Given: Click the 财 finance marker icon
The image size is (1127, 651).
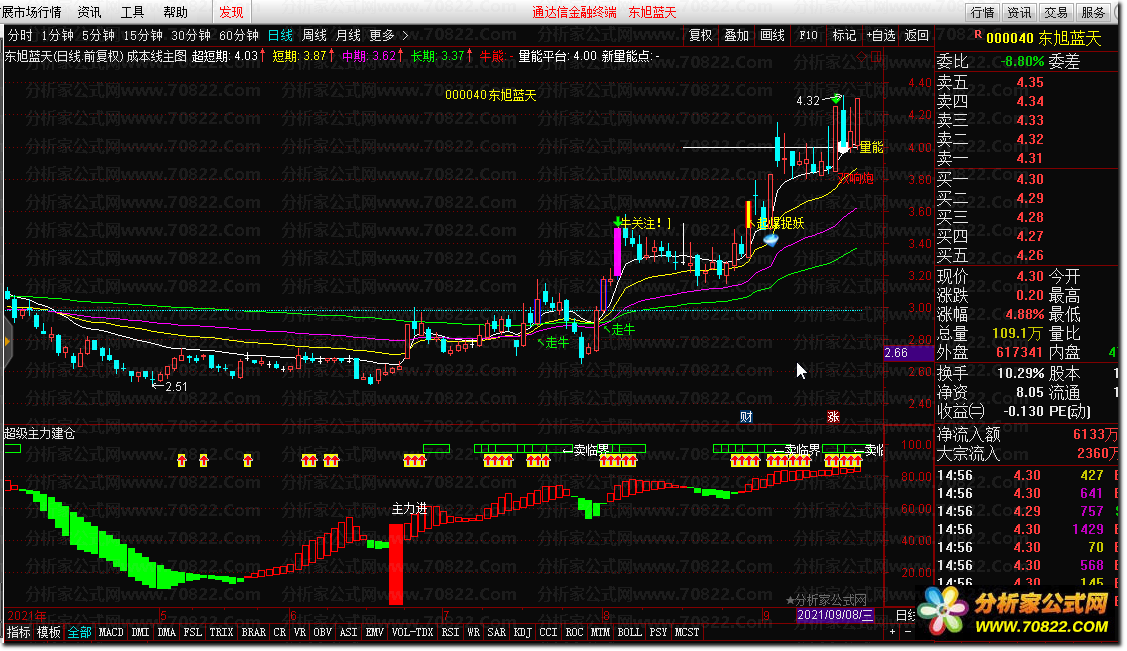Looking at the screenshot, I should point(747,417).
